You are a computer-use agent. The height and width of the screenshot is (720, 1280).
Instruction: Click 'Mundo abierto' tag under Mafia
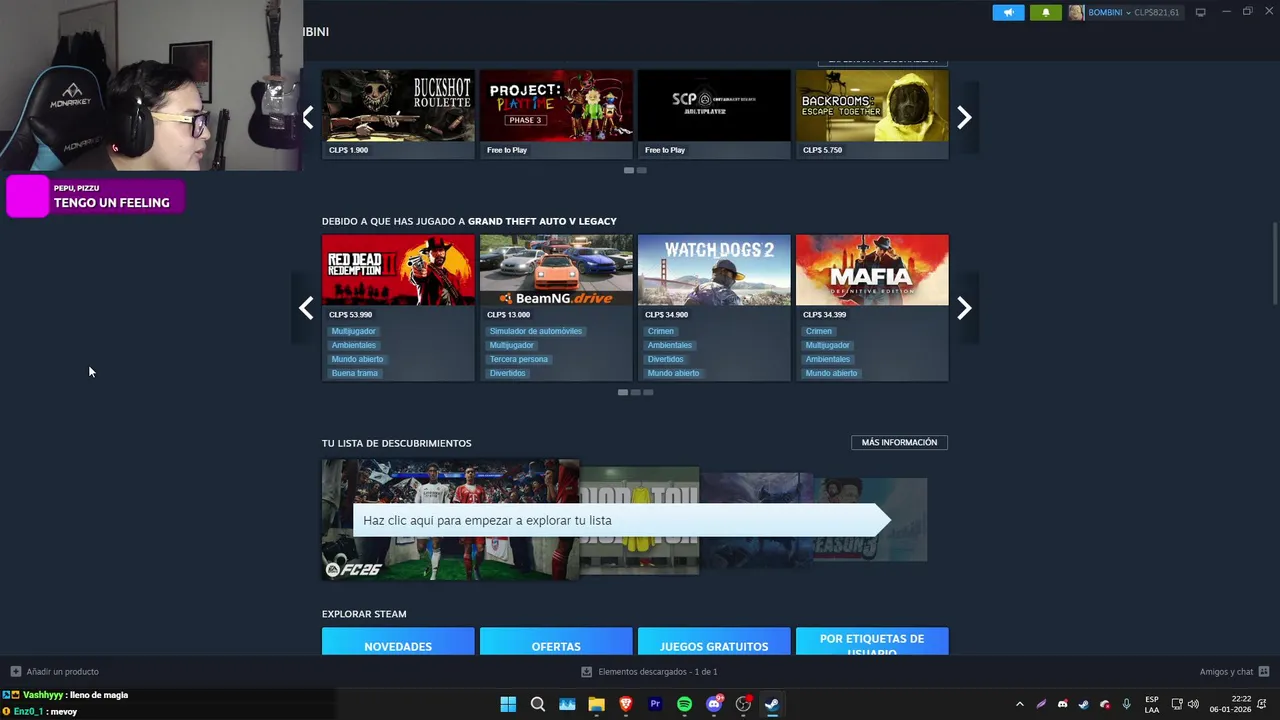pyautogui.click(x=832, y=373)
